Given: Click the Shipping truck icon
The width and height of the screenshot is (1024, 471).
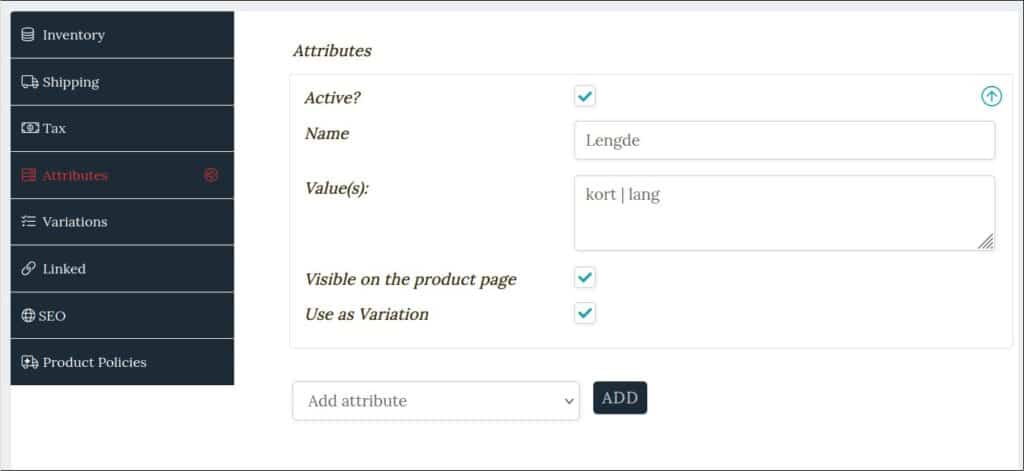Looking at the screenshot, I should (x=29, y=82).
